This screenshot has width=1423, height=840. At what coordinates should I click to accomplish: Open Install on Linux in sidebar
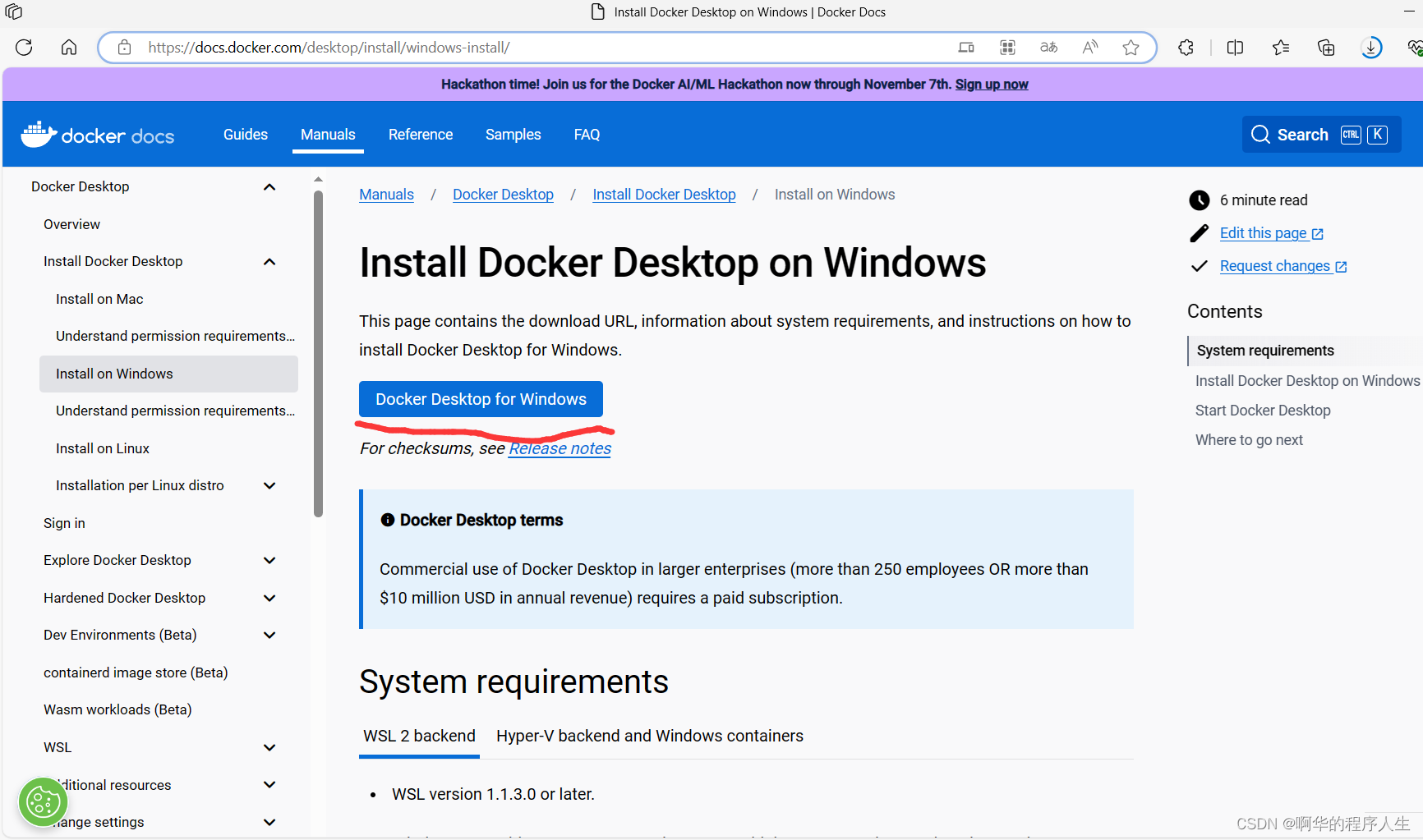103,448
